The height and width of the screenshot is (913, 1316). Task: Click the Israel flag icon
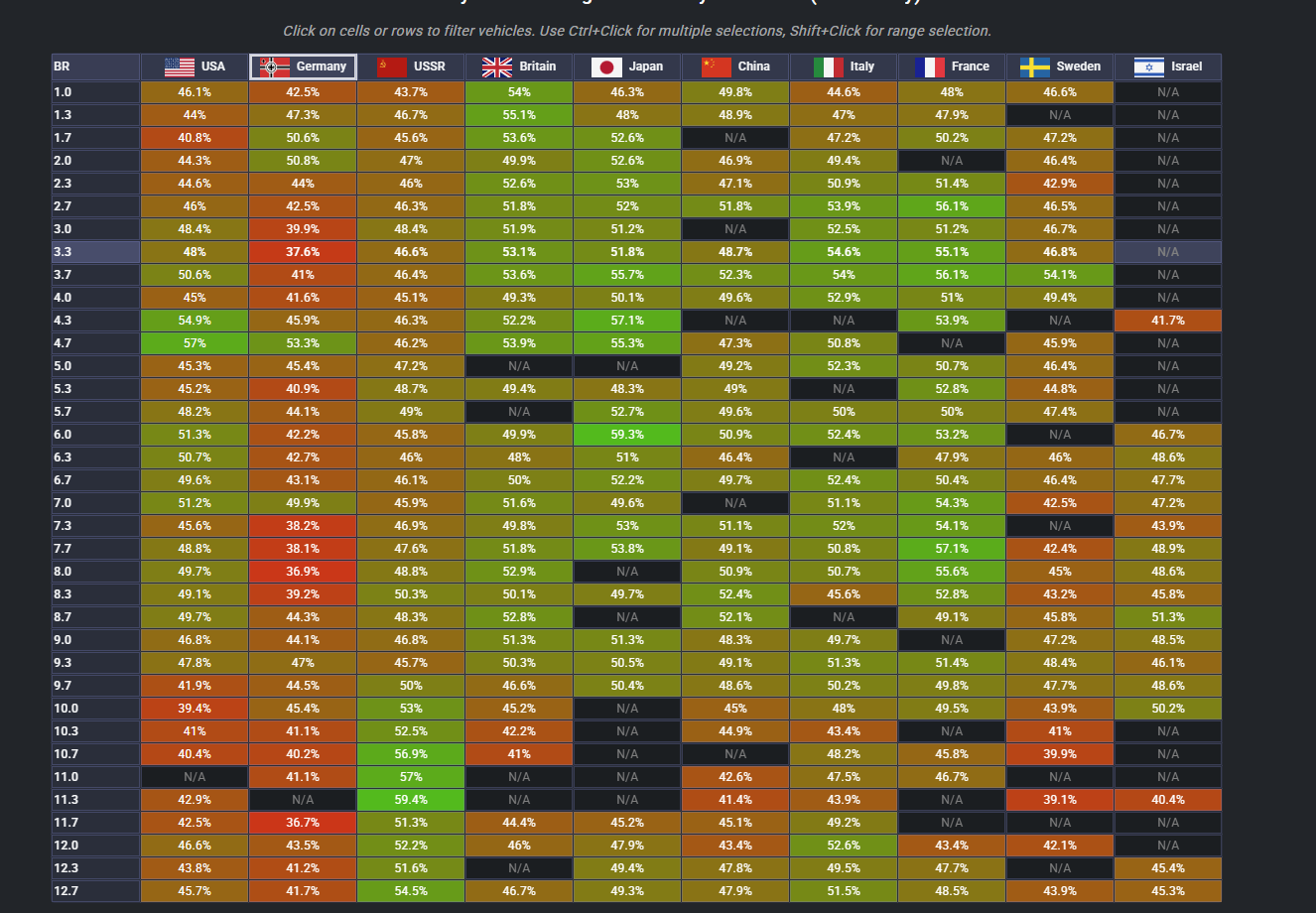click(x=1148, y=66)
